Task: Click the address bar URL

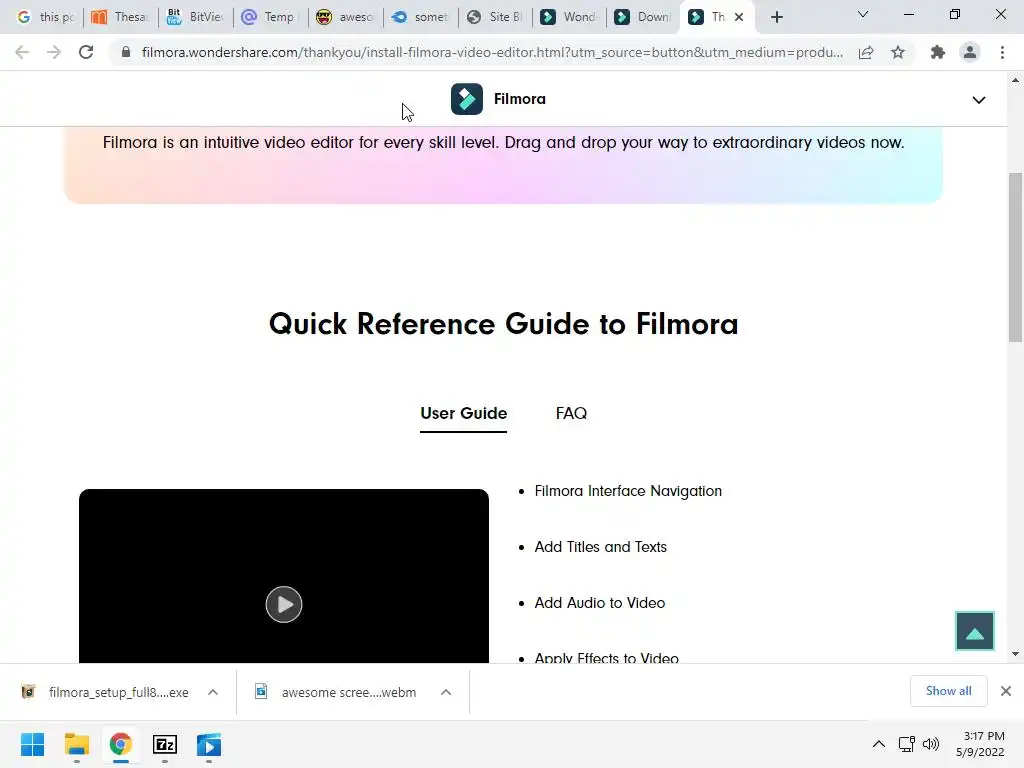Action: (x=492, y=52)
